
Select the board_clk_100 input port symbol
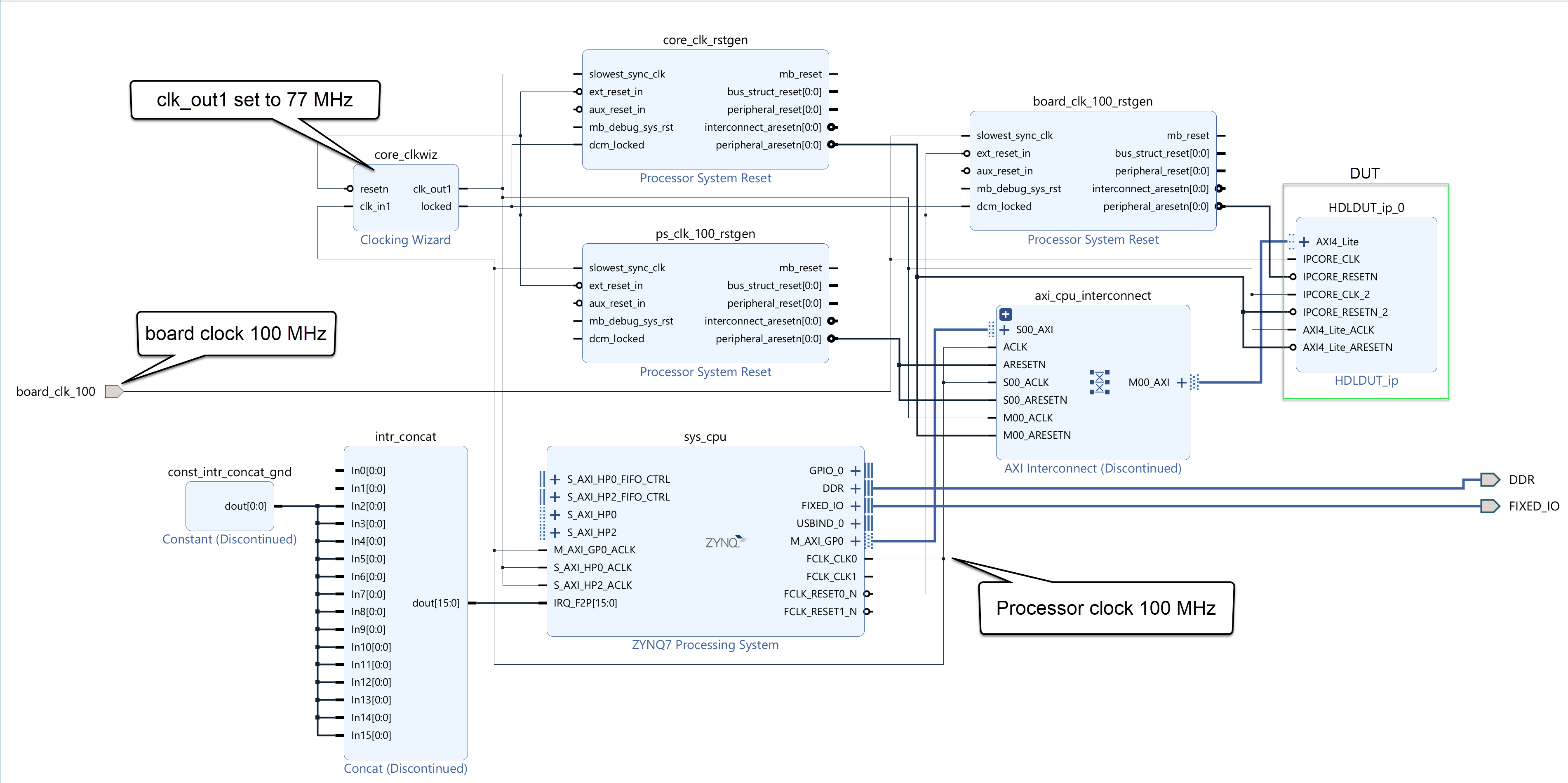(x=115, y=392)
